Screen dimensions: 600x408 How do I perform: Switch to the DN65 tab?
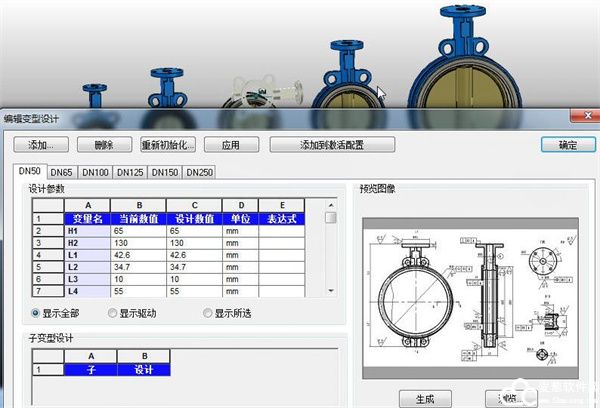click(62, 172)
